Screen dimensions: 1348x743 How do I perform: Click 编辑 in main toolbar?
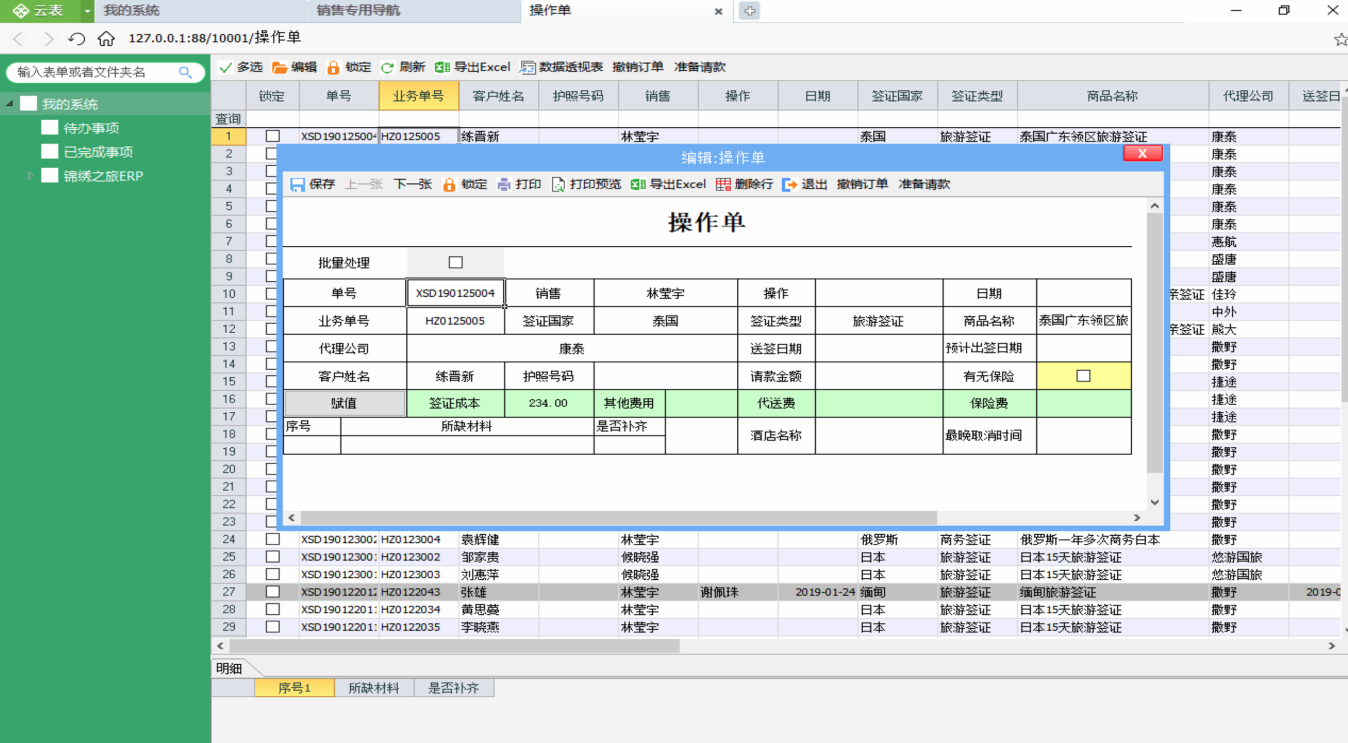295,67
